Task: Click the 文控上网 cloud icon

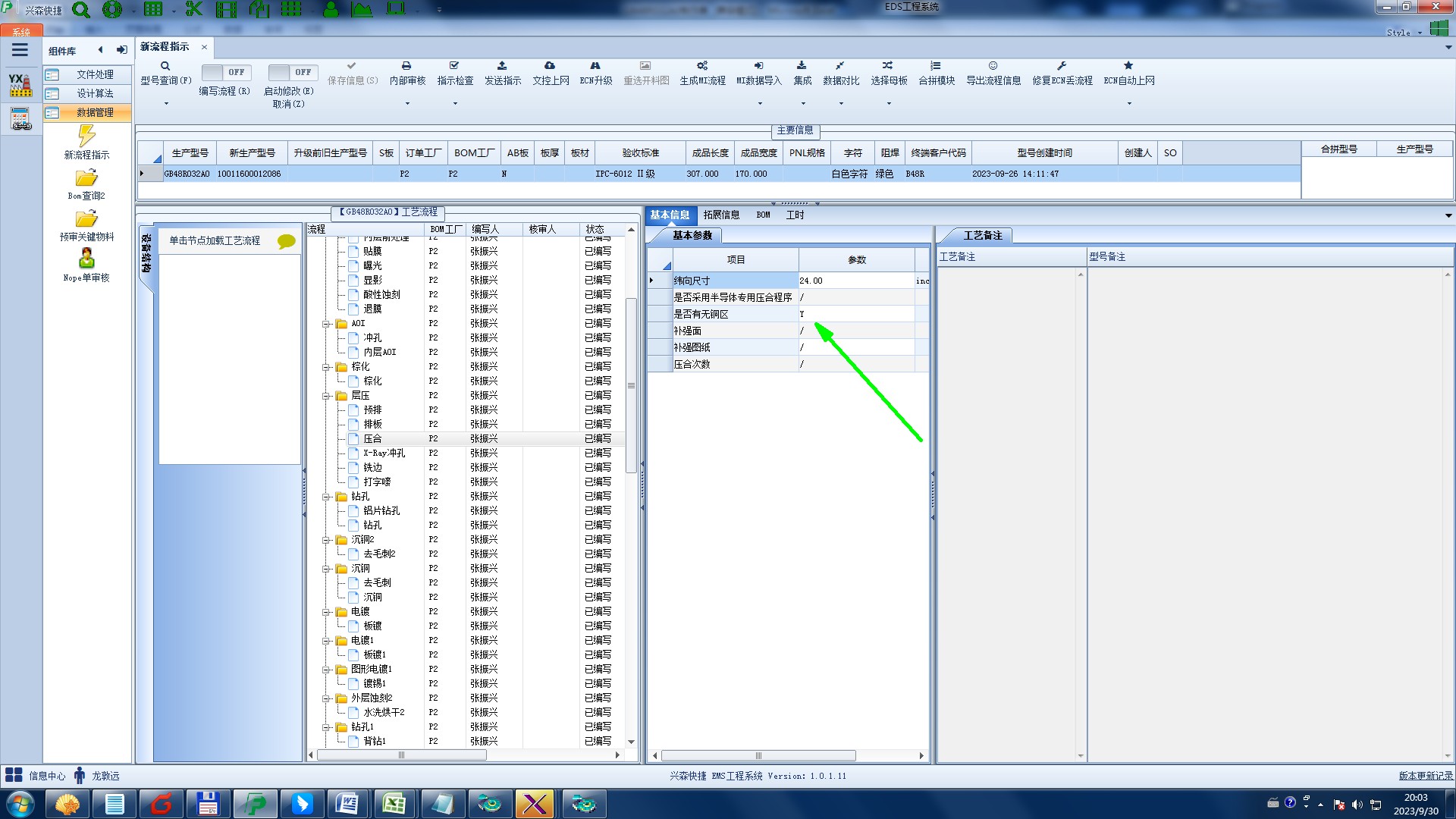Action: [550, 66]
